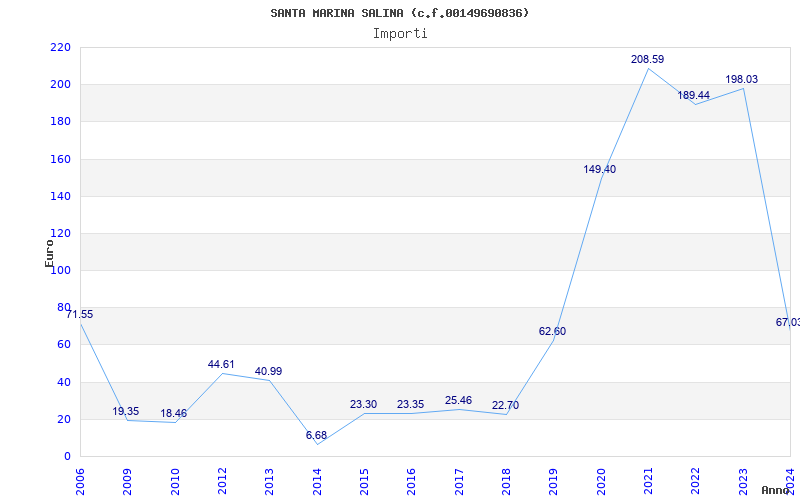
Task: Click the 60 y-axis tick label
Action: tap(64, 345)
